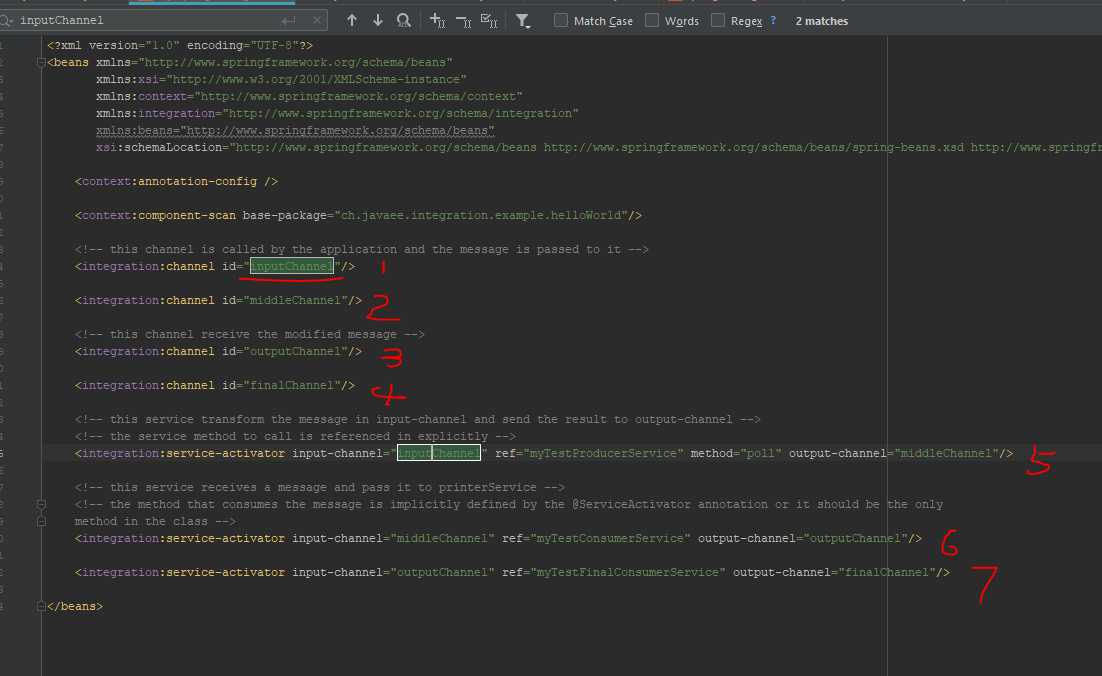This screenshot has width=1102, height=676.
Task: Add selection for next occurrence icon
Action: (x=437, y=20)
